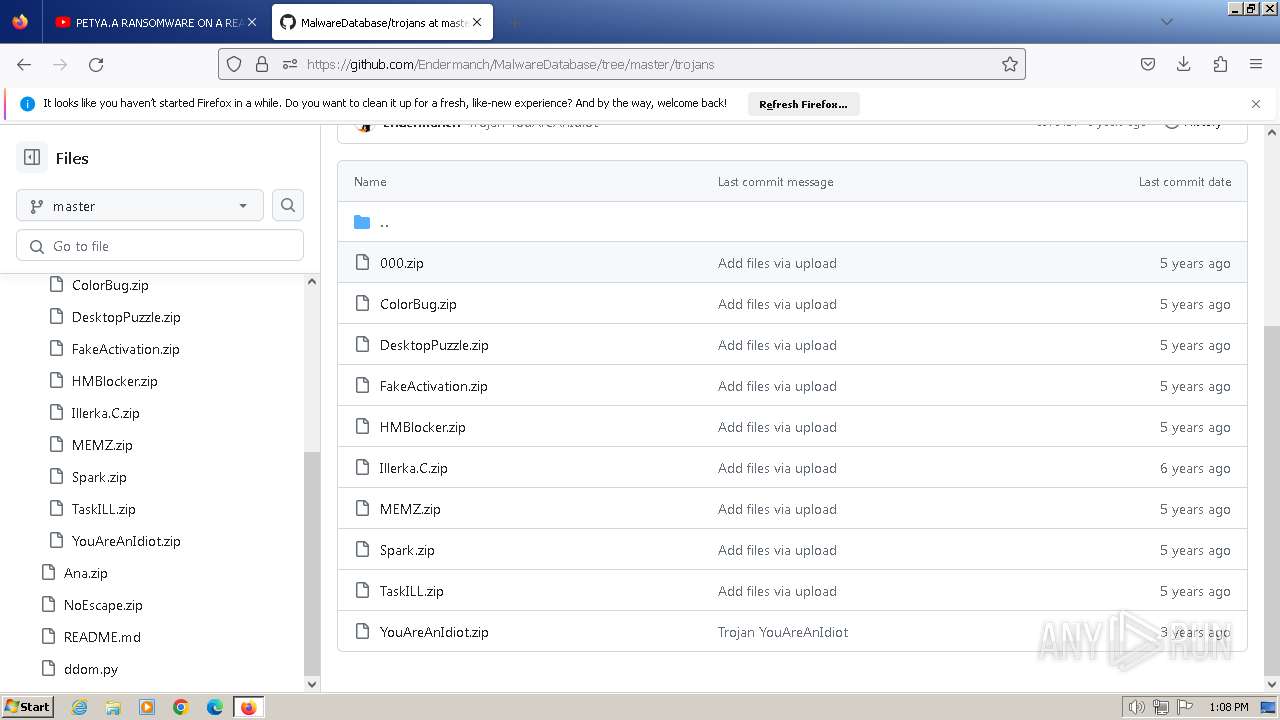The image size is (1280, 720).
Task: Click sidebar scrollbar down arrow
Action: pos(312,684)
